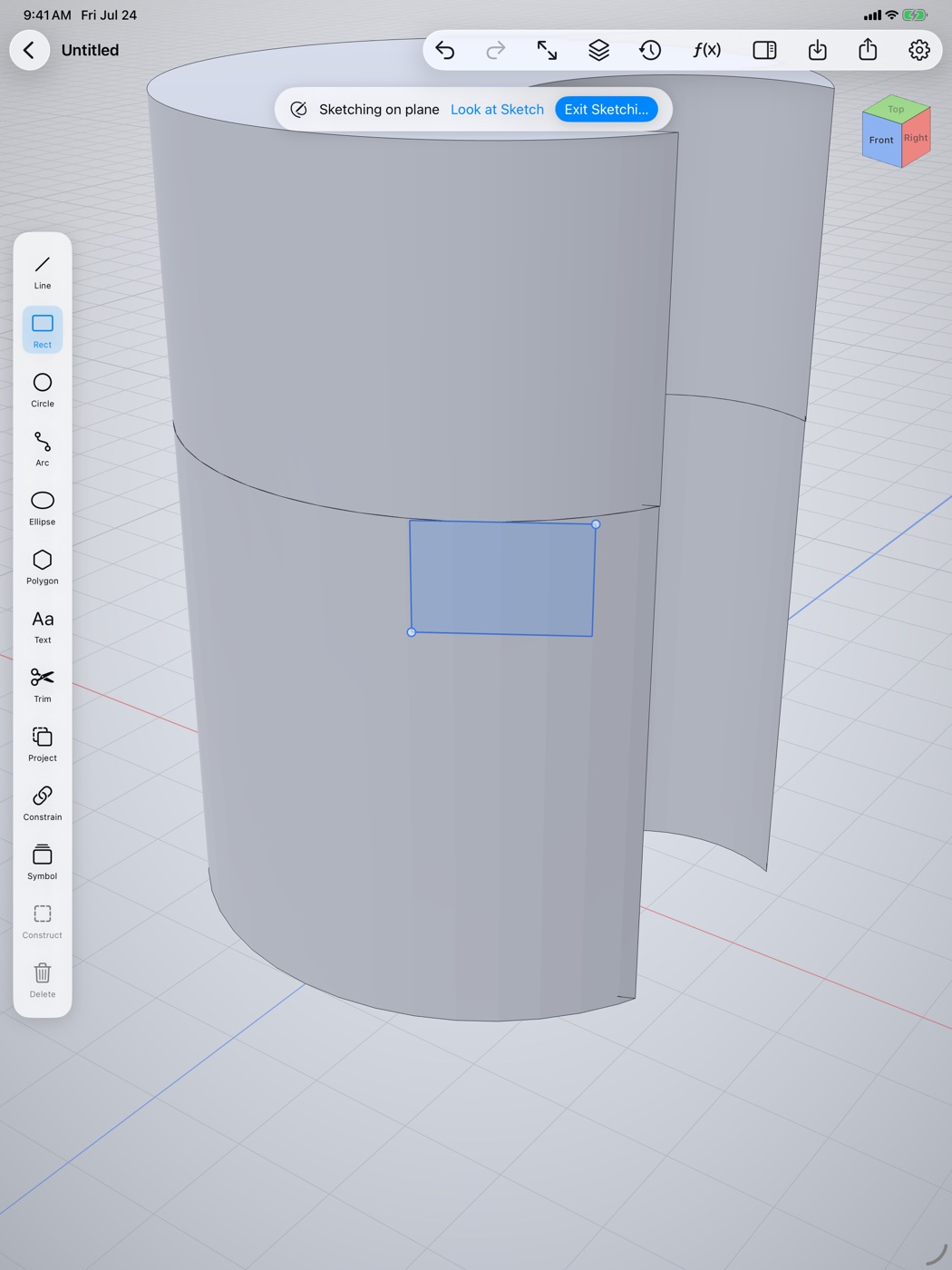Viewport: 952px width, 1270px height.
Task: Select the Ellipse tool
Action: [x=43, y=506]
